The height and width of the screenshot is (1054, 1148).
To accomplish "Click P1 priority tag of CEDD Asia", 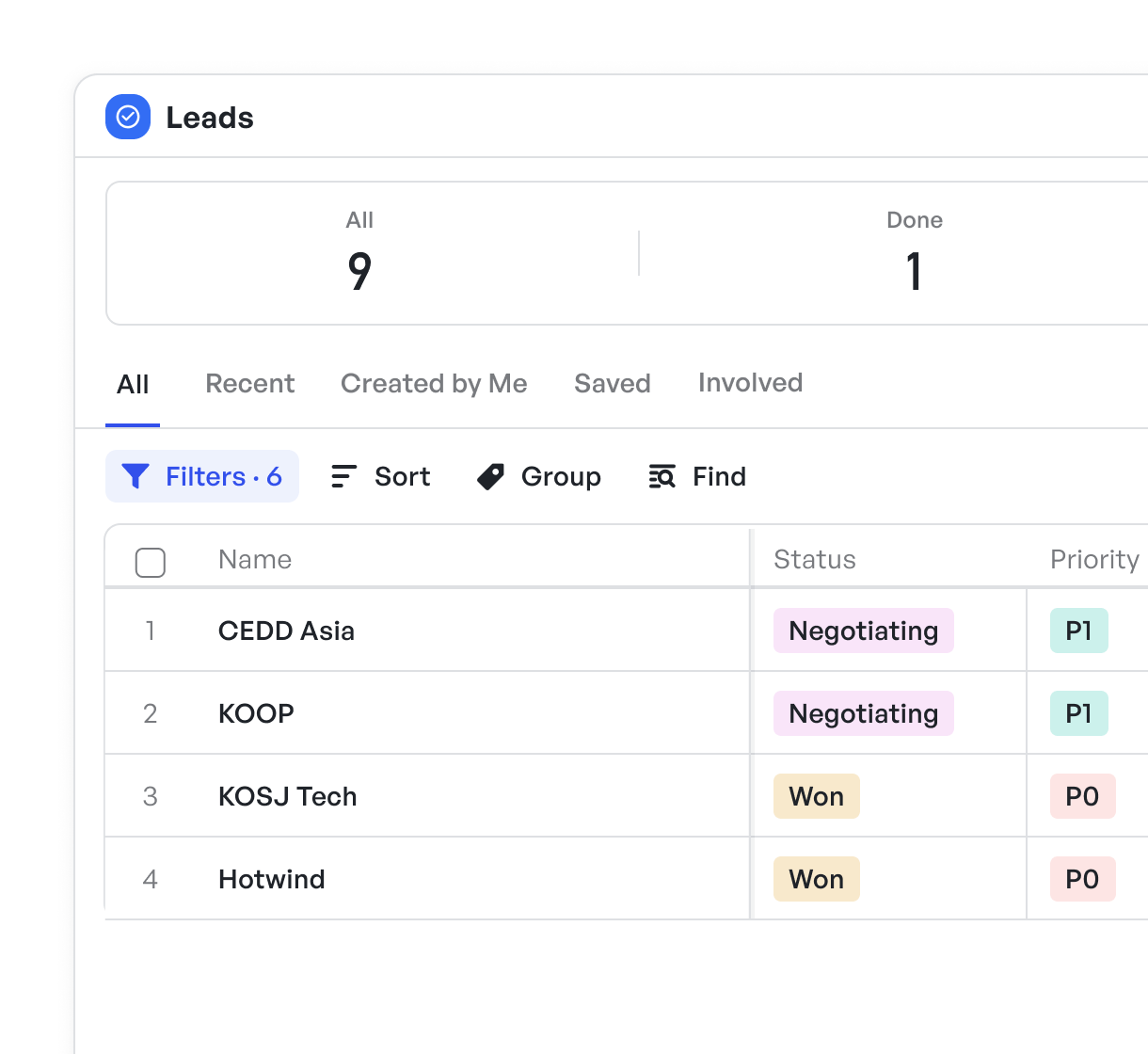I will [1079, 631].
